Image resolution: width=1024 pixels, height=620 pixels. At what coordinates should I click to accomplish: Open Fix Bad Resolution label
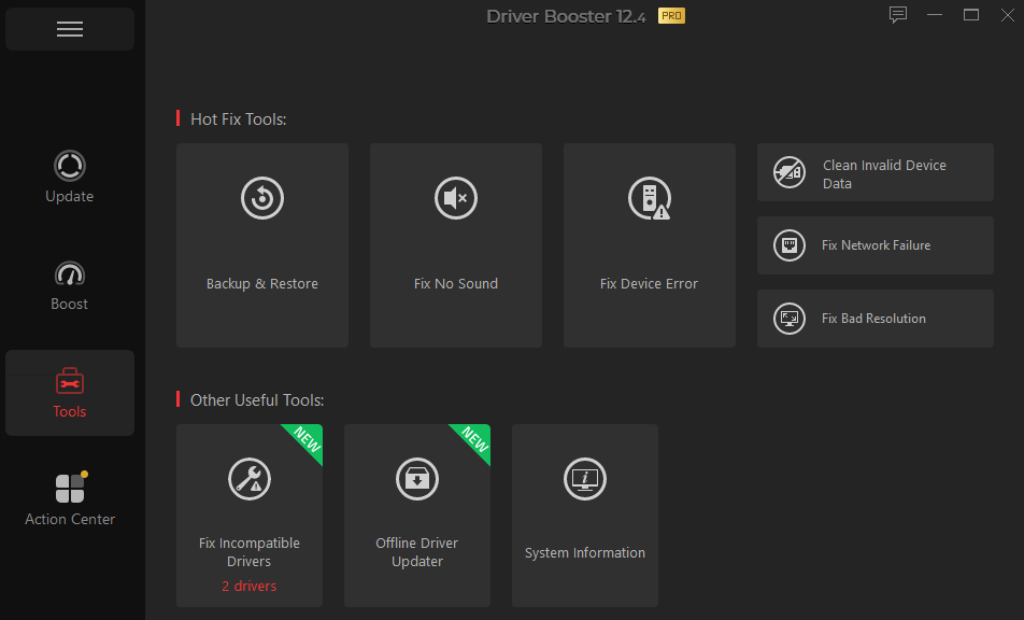(x=873, y=318)
